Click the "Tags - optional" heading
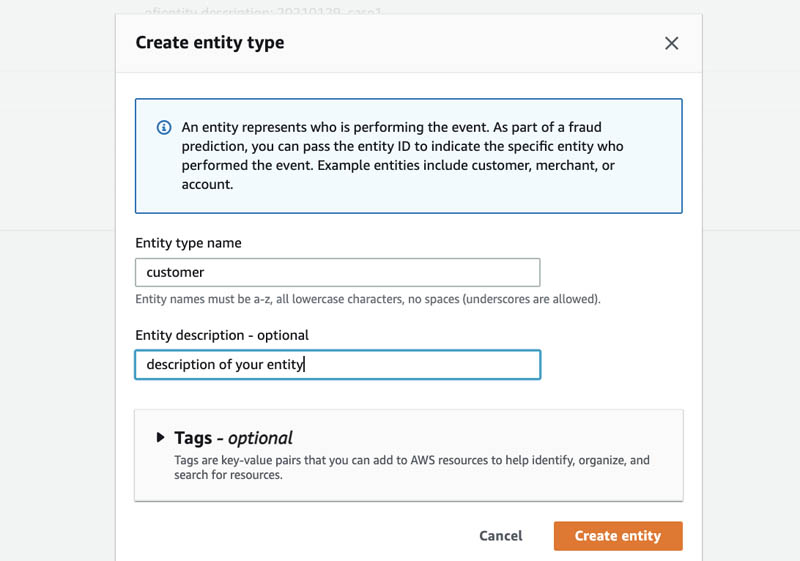 pyautogui.click(x=233, y=438)
